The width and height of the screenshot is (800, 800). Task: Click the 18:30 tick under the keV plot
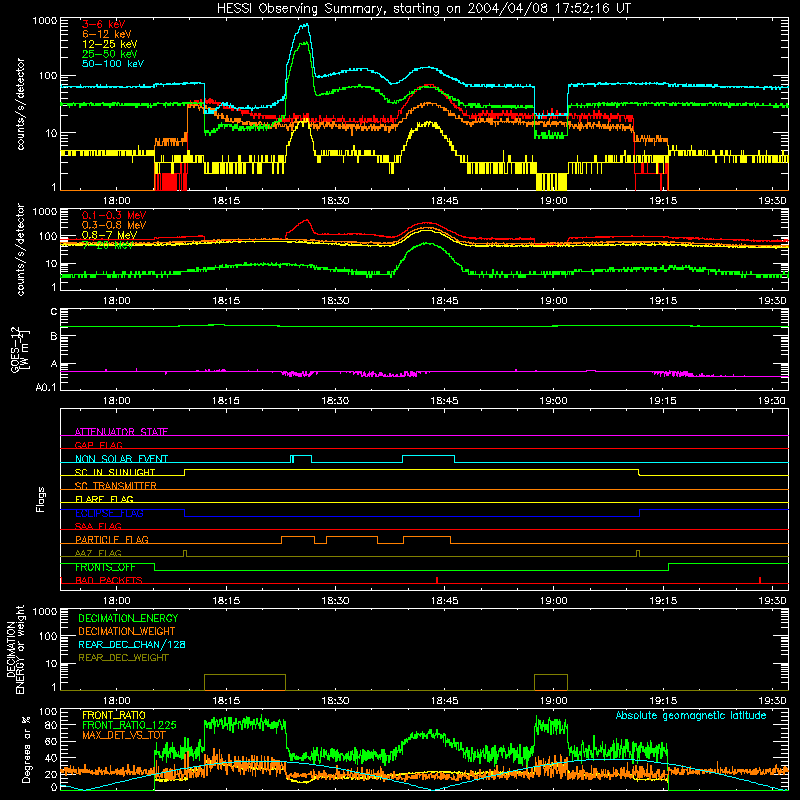pyautogui.click(x=335, y=201)
